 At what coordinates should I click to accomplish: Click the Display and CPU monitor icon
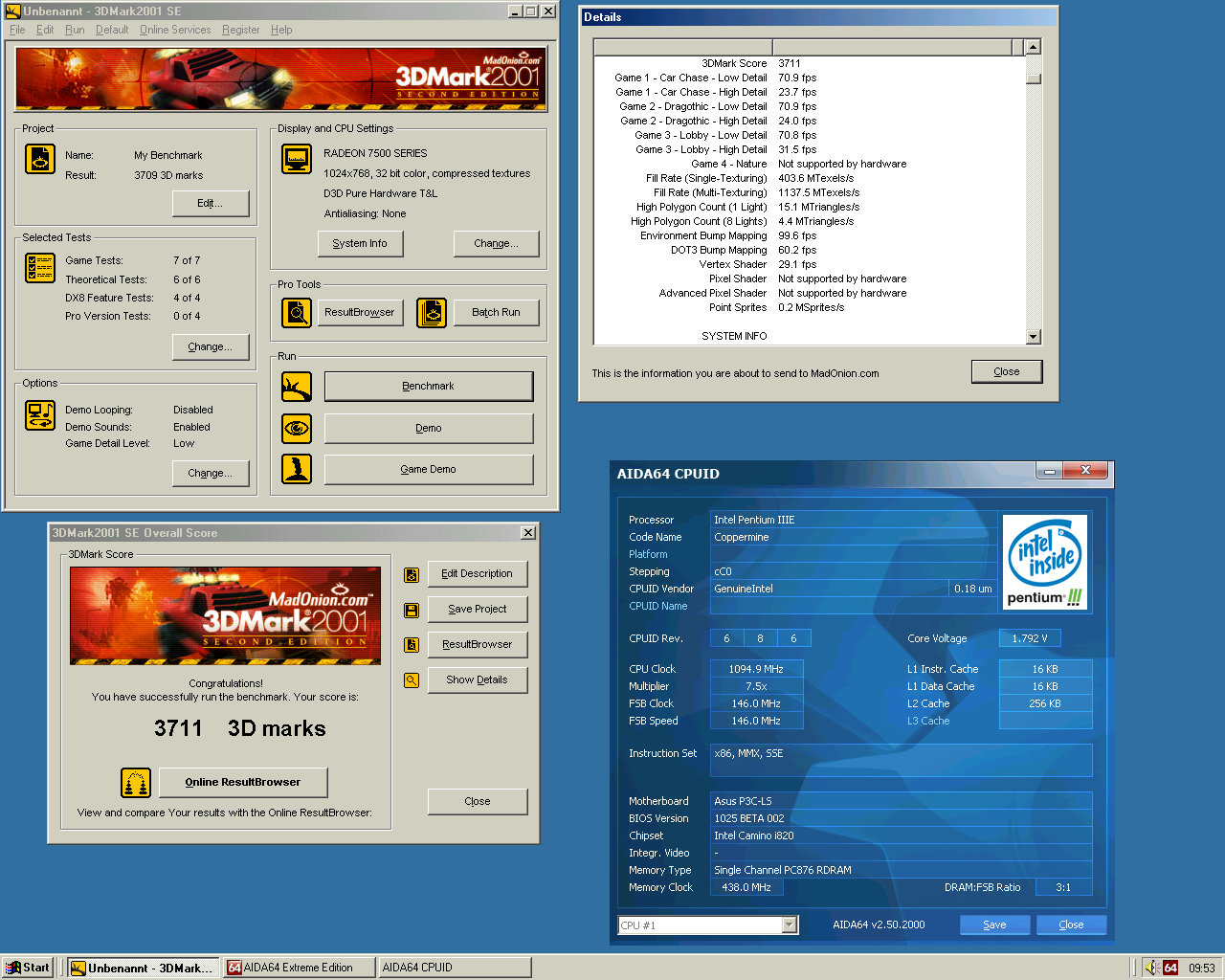point(297,159)
